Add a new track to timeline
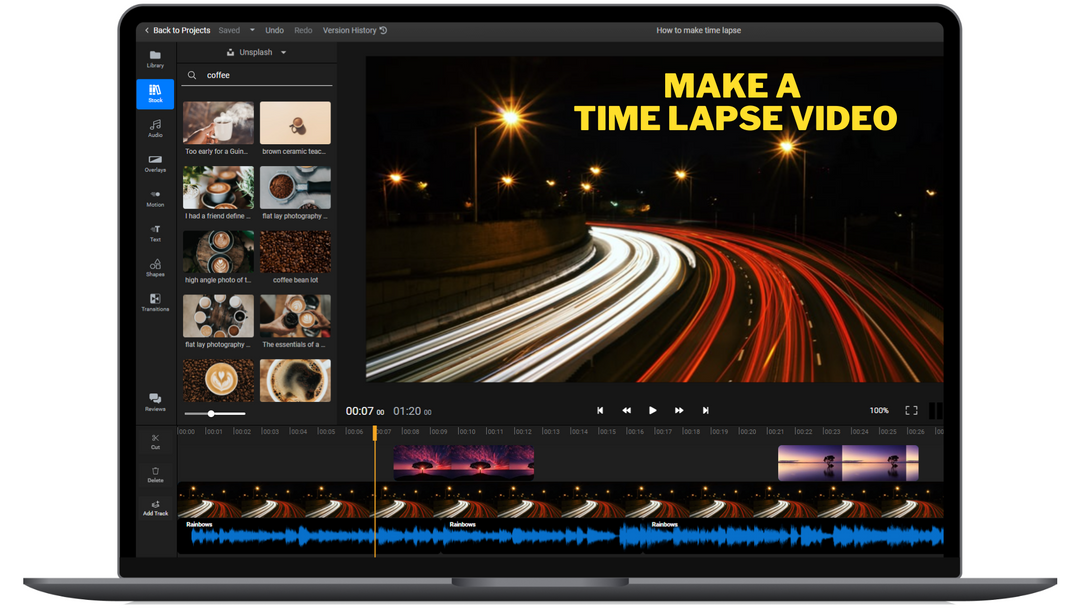 point(155,508)
